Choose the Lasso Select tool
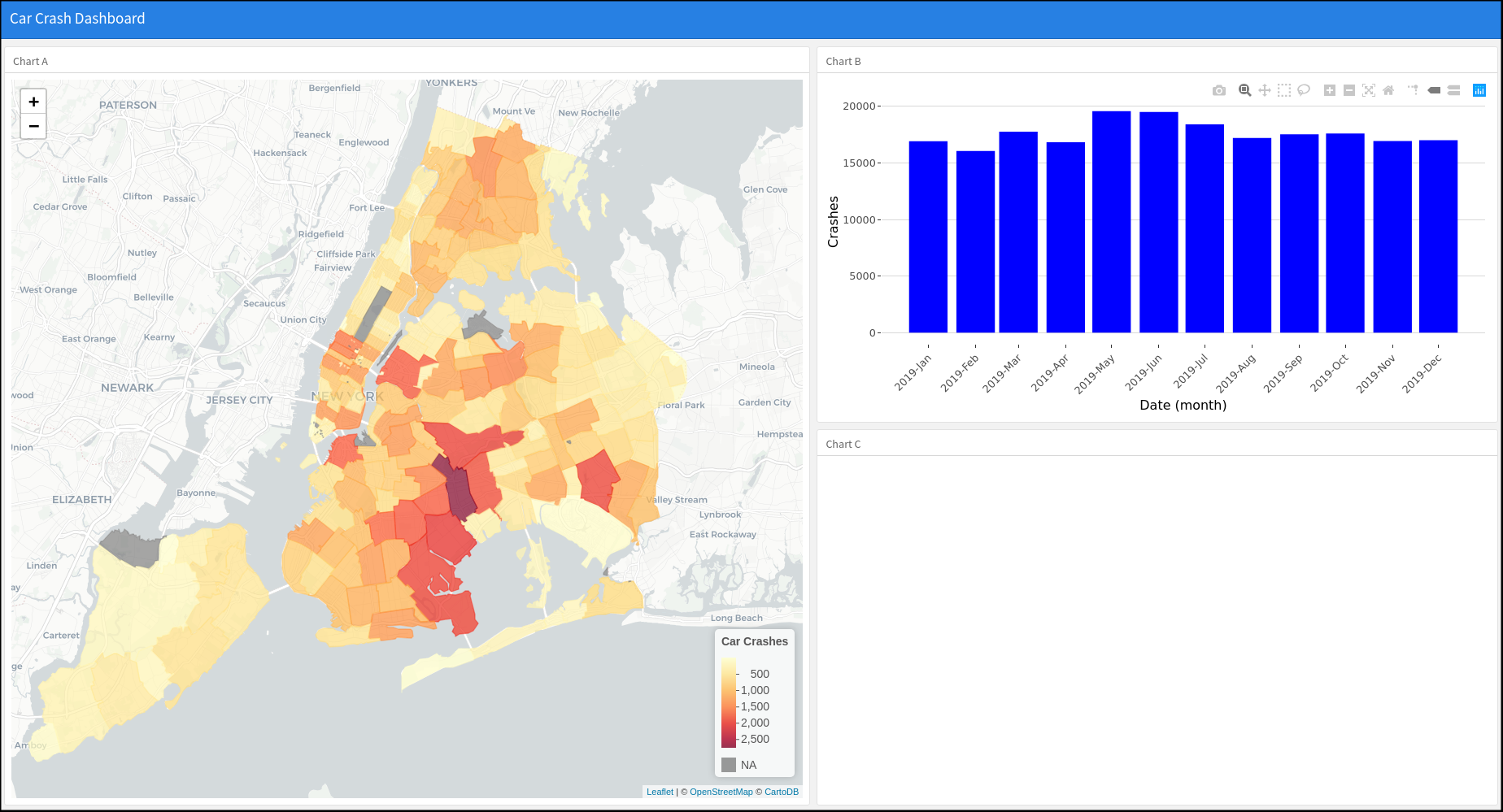 1303,90
